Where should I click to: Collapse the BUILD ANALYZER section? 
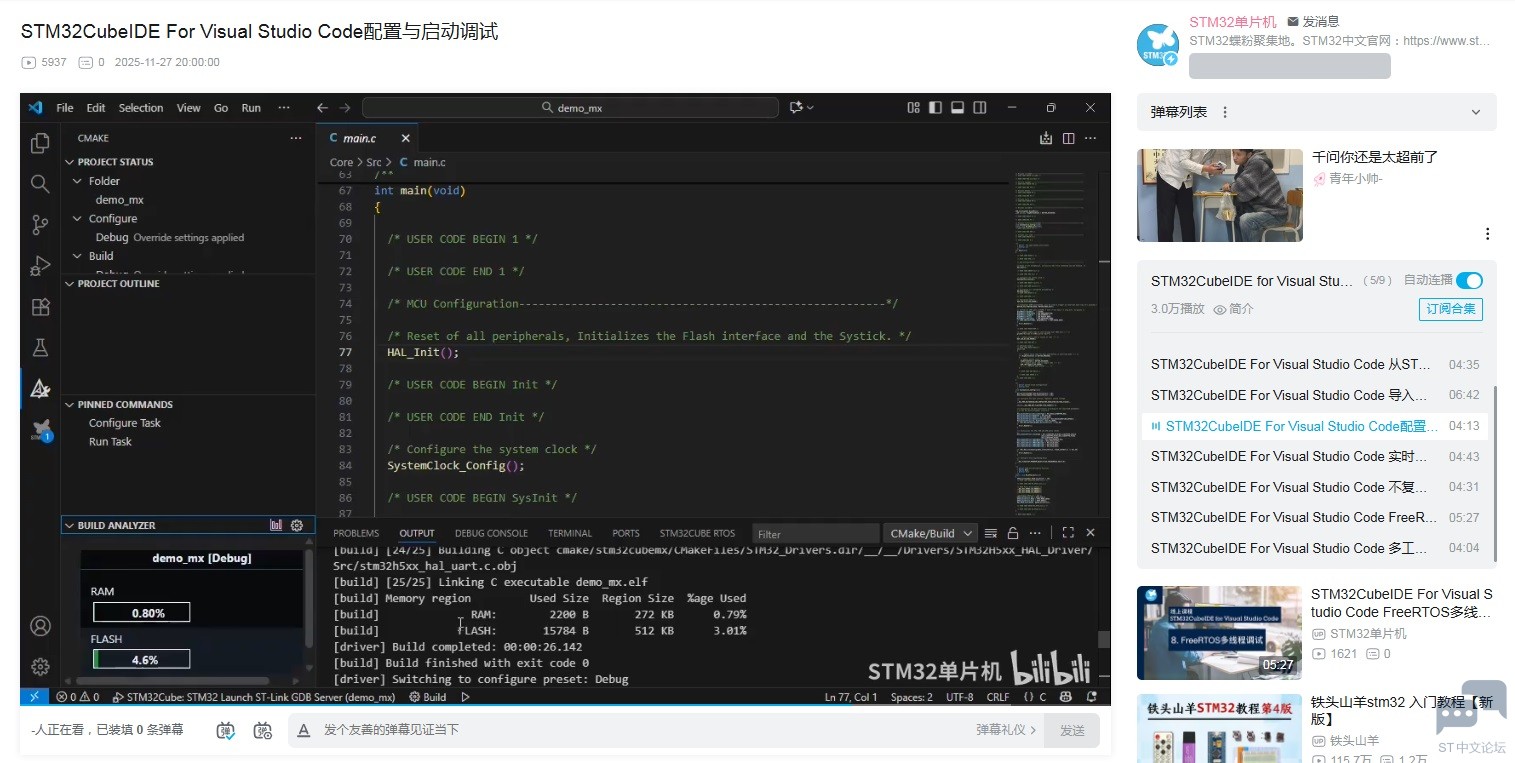(x=70, y=525)
